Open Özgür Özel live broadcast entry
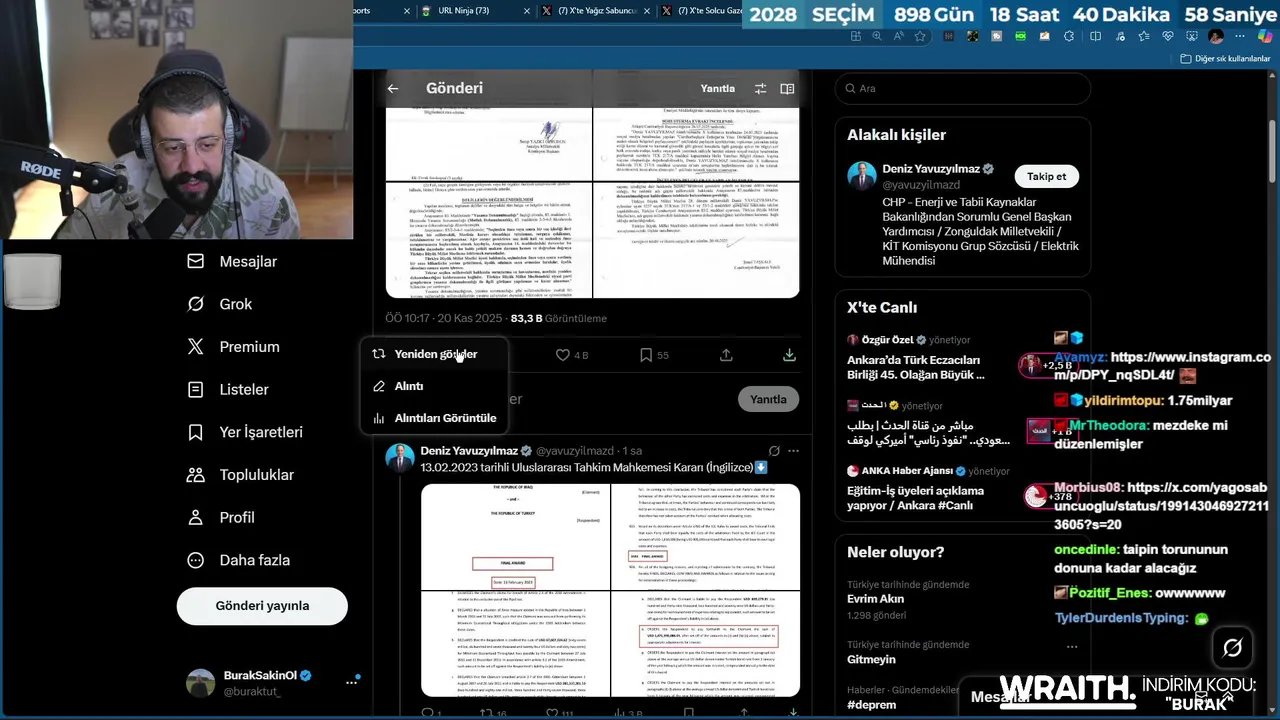 pyautogui.click(x=928, y=358)
